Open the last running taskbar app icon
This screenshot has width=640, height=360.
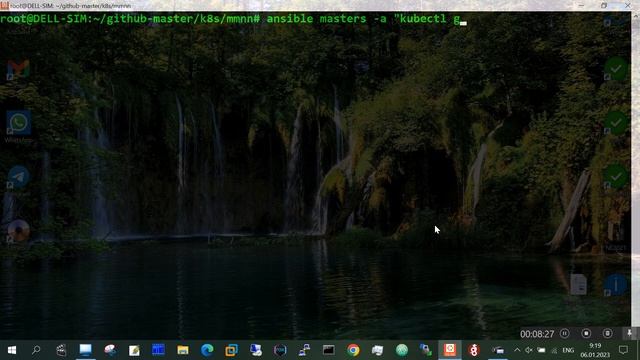[498, 350]
